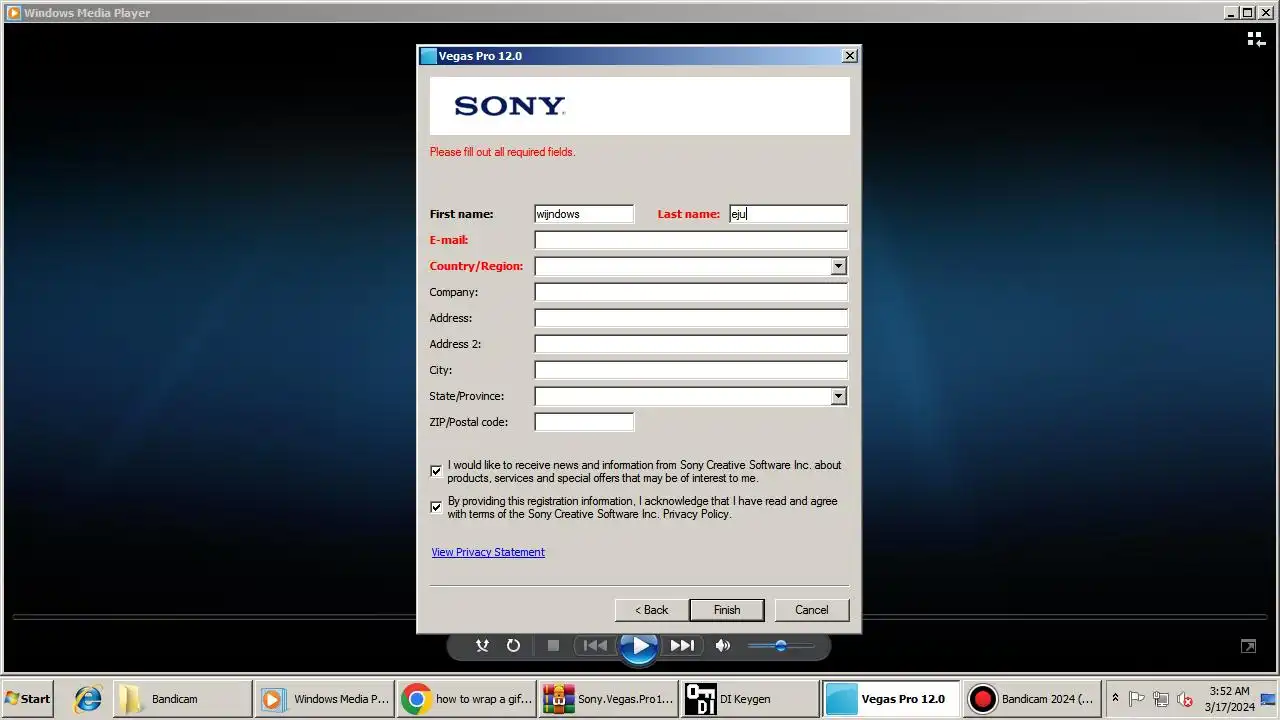Open the taskbar clock showing 3:52 AM
Viewport: 1280px width, 720px height.
click(x=1229, y=699)
